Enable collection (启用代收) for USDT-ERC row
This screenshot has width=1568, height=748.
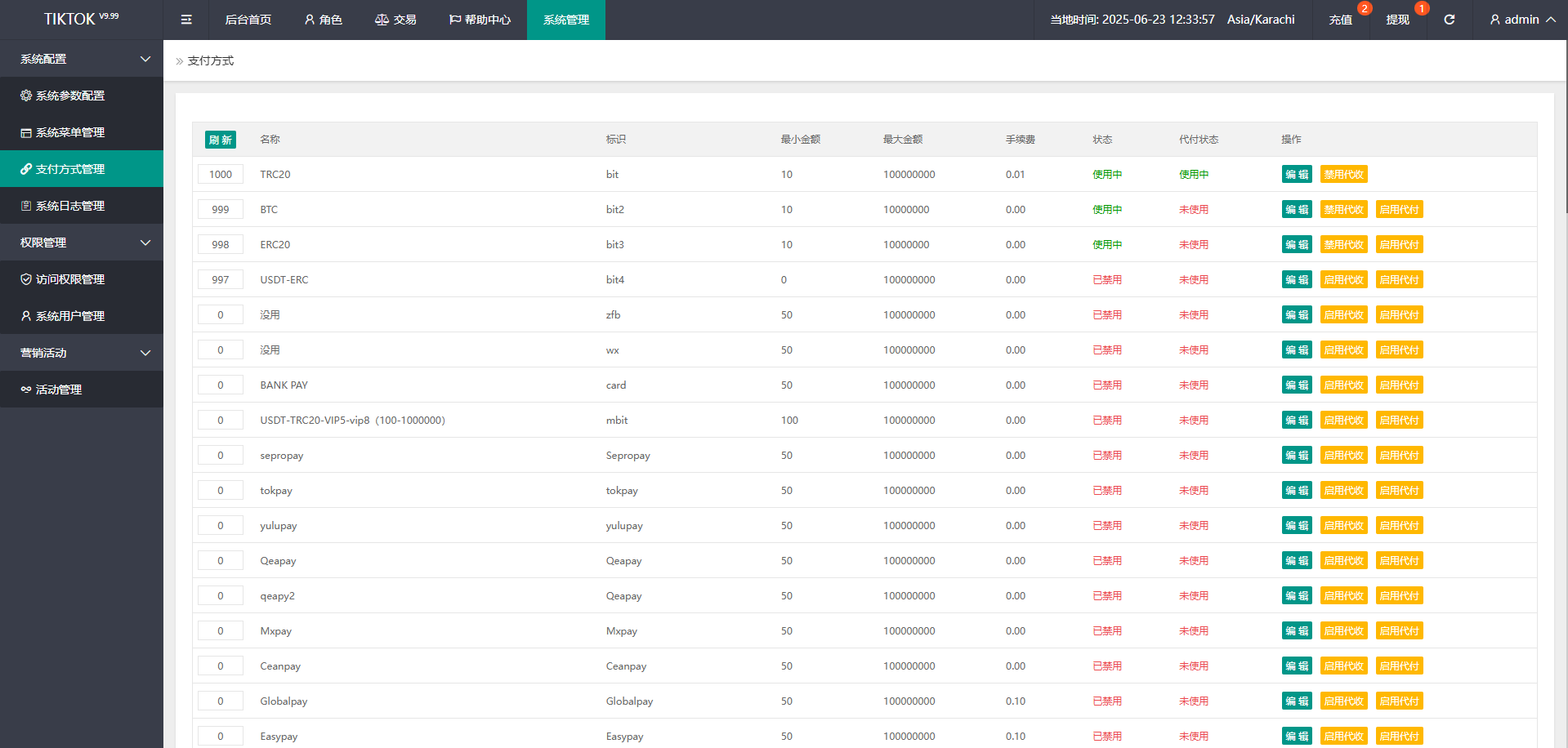(1343, 280)
